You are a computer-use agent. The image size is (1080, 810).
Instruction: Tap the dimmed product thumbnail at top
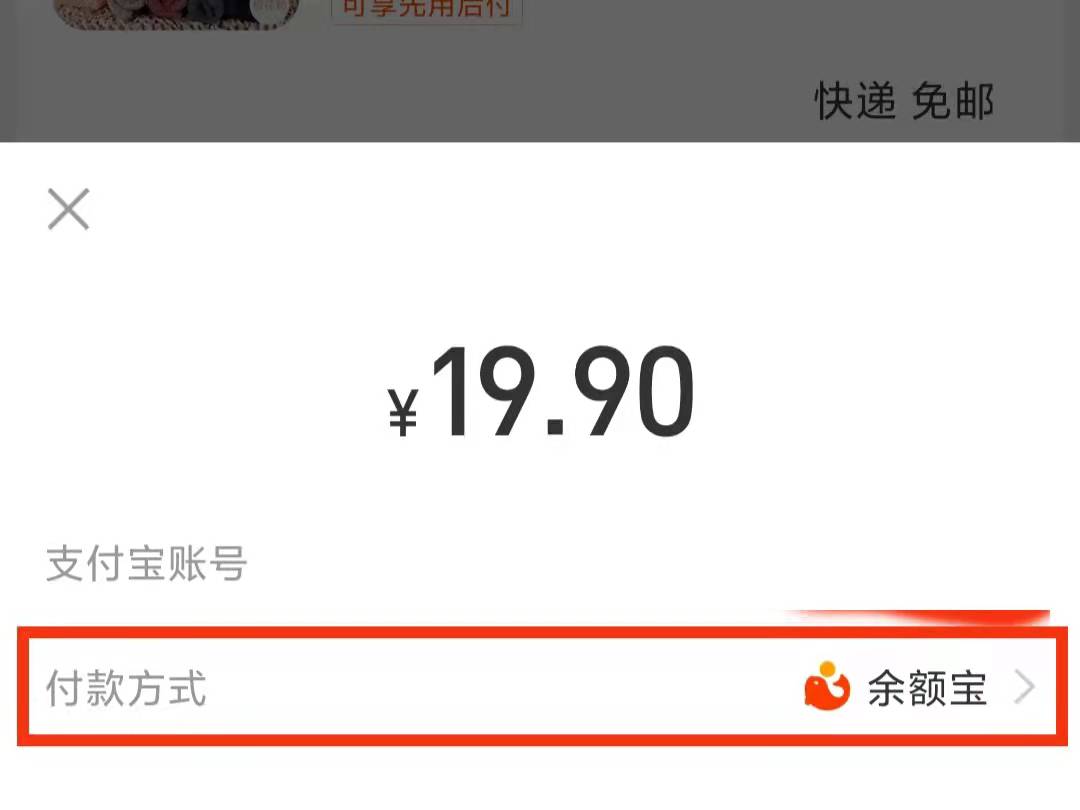point(177,14)
